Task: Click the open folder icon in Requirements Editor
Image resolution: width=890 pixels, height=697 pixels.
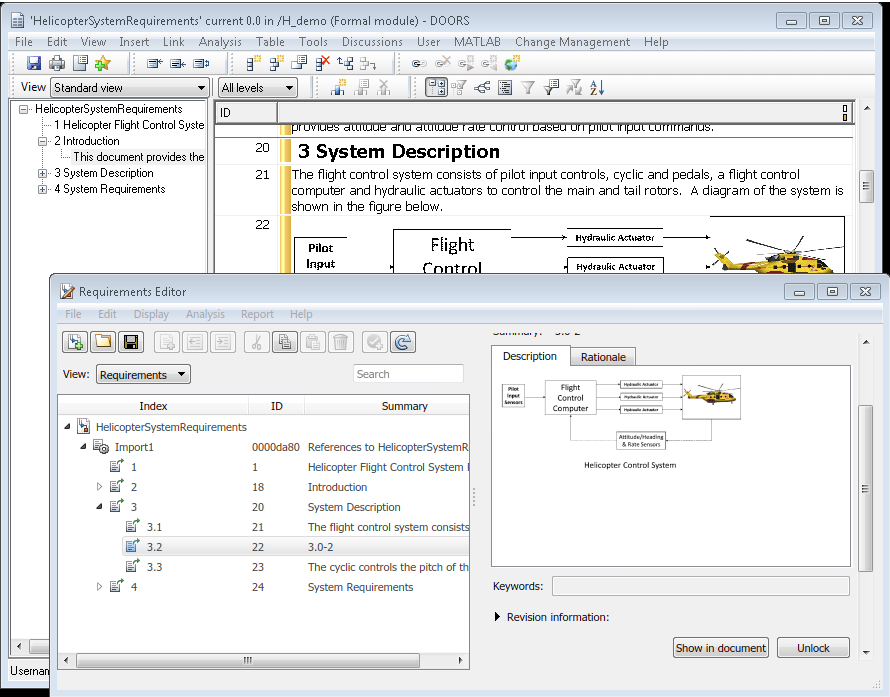Action: click(103, 342)
